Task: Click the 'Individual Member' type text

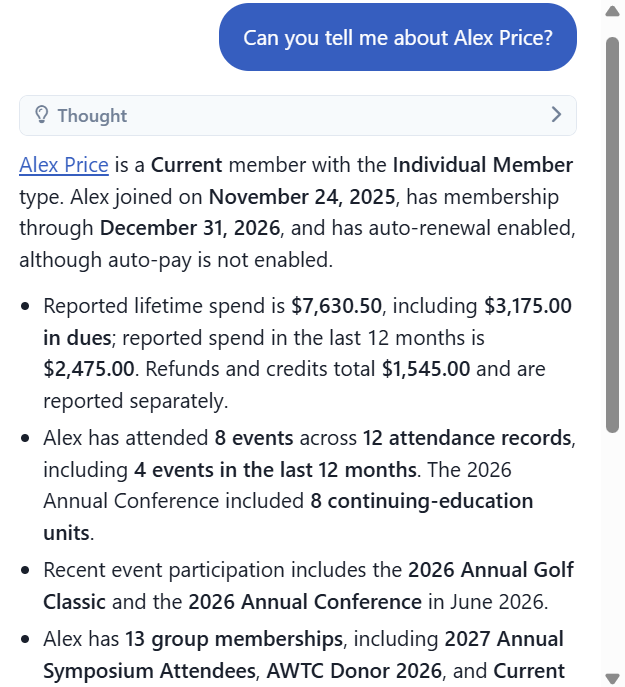Action: 483,165
